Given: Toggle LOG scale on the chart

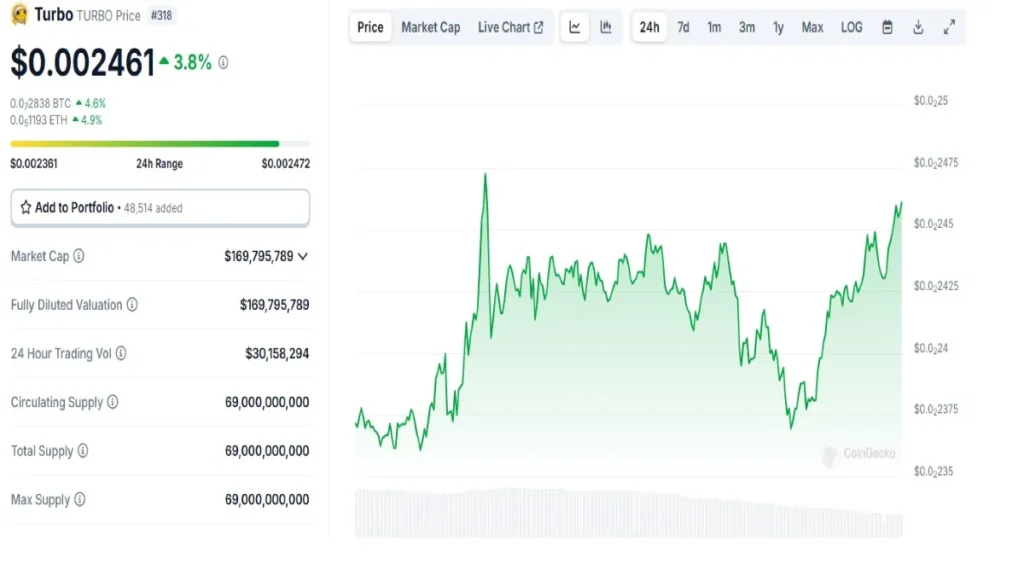Looking at the screenshot, I should click(x=852, y=27).
